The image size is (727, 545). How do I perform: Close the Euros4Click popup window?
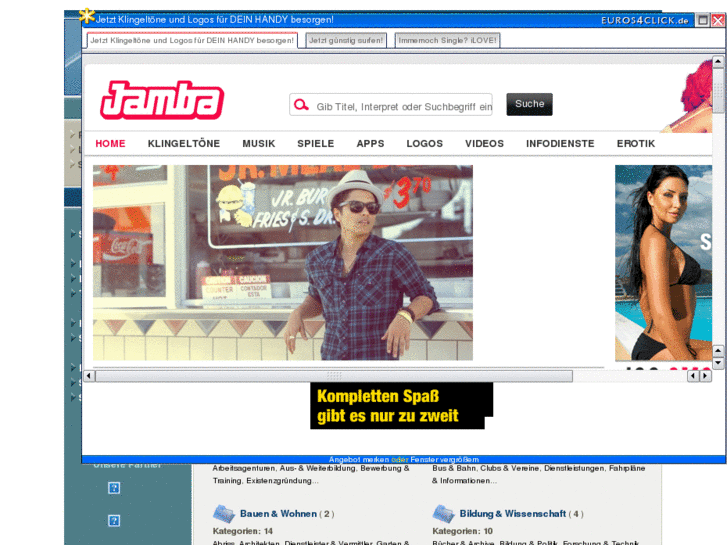718,20
